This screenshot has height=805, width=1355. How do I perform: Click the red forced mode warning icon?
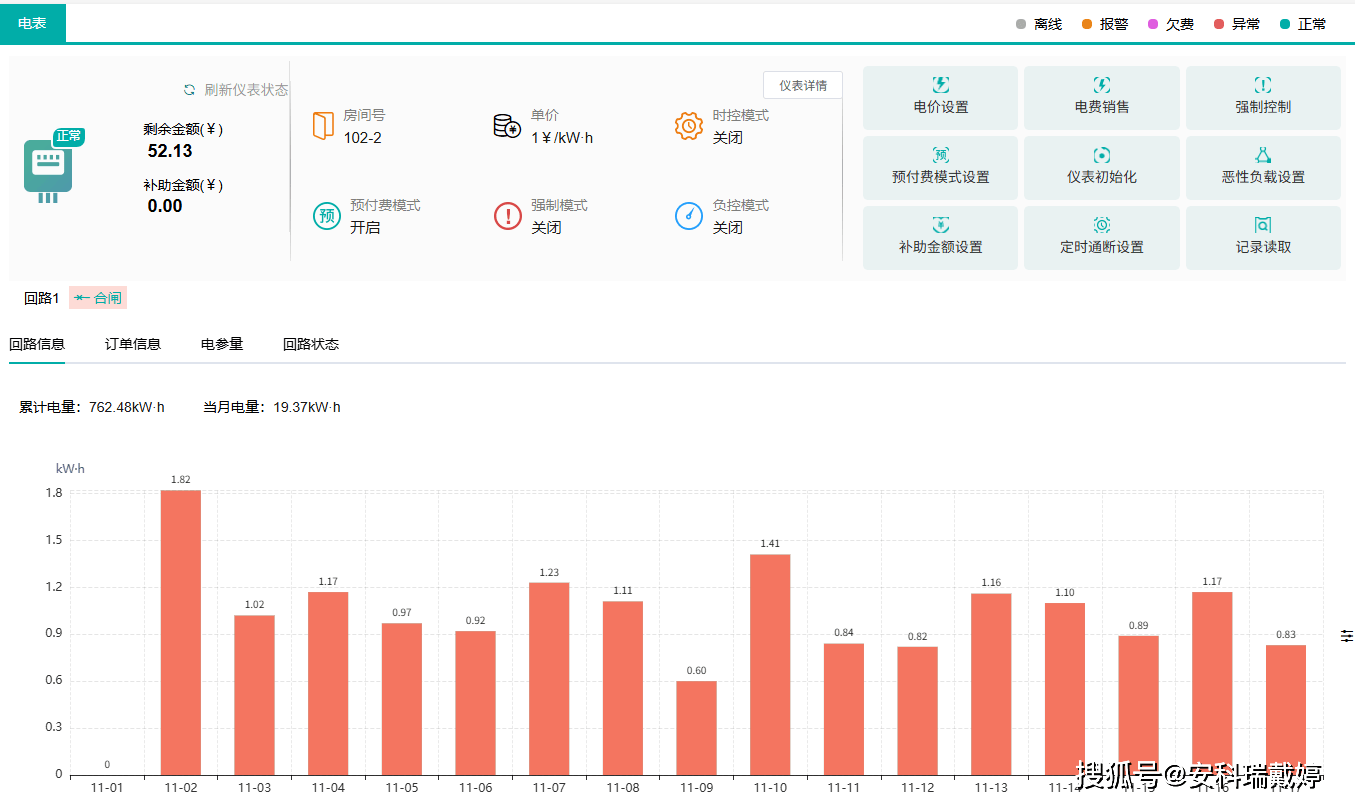(508, 215)
